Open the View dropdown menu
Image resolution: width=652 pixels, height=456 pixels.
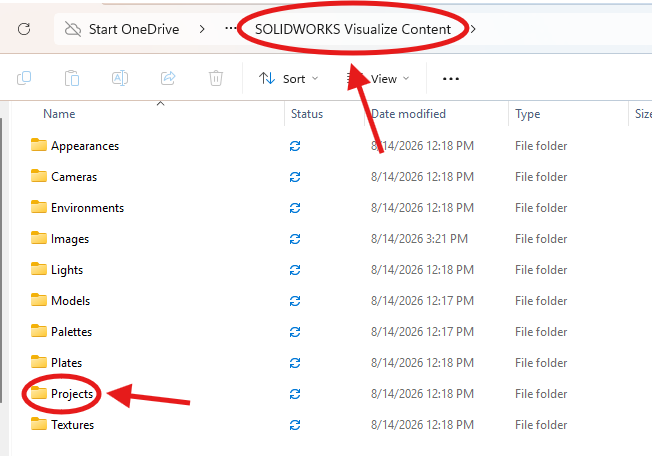[378, 79]
